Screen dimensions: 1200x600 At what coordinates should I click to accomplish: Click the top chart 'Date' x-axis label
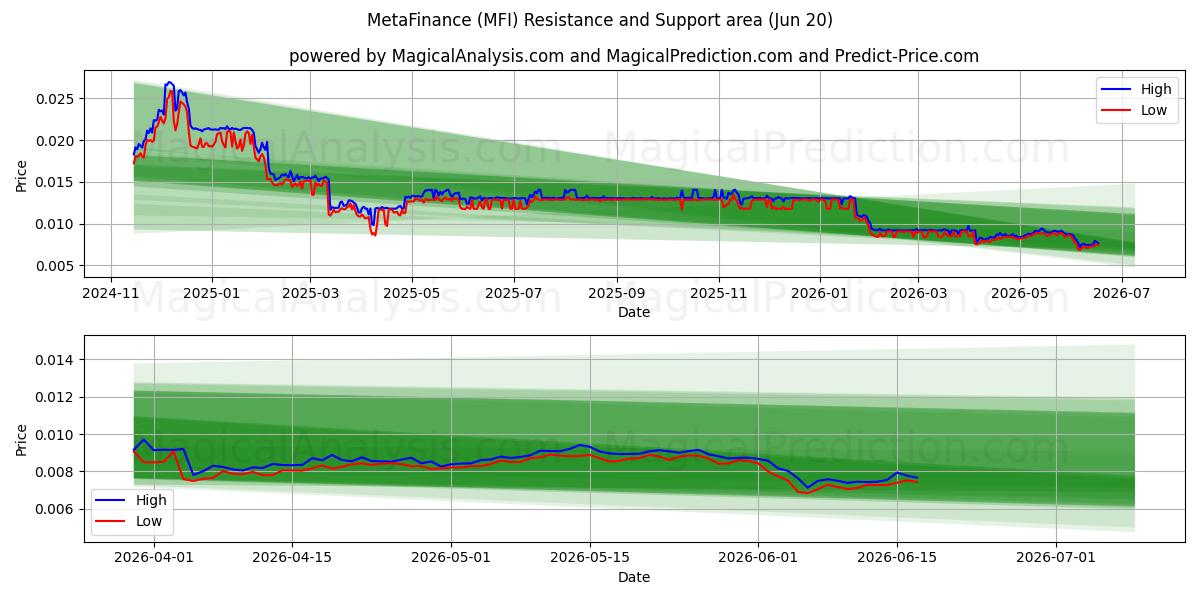[x=634, y=312]
